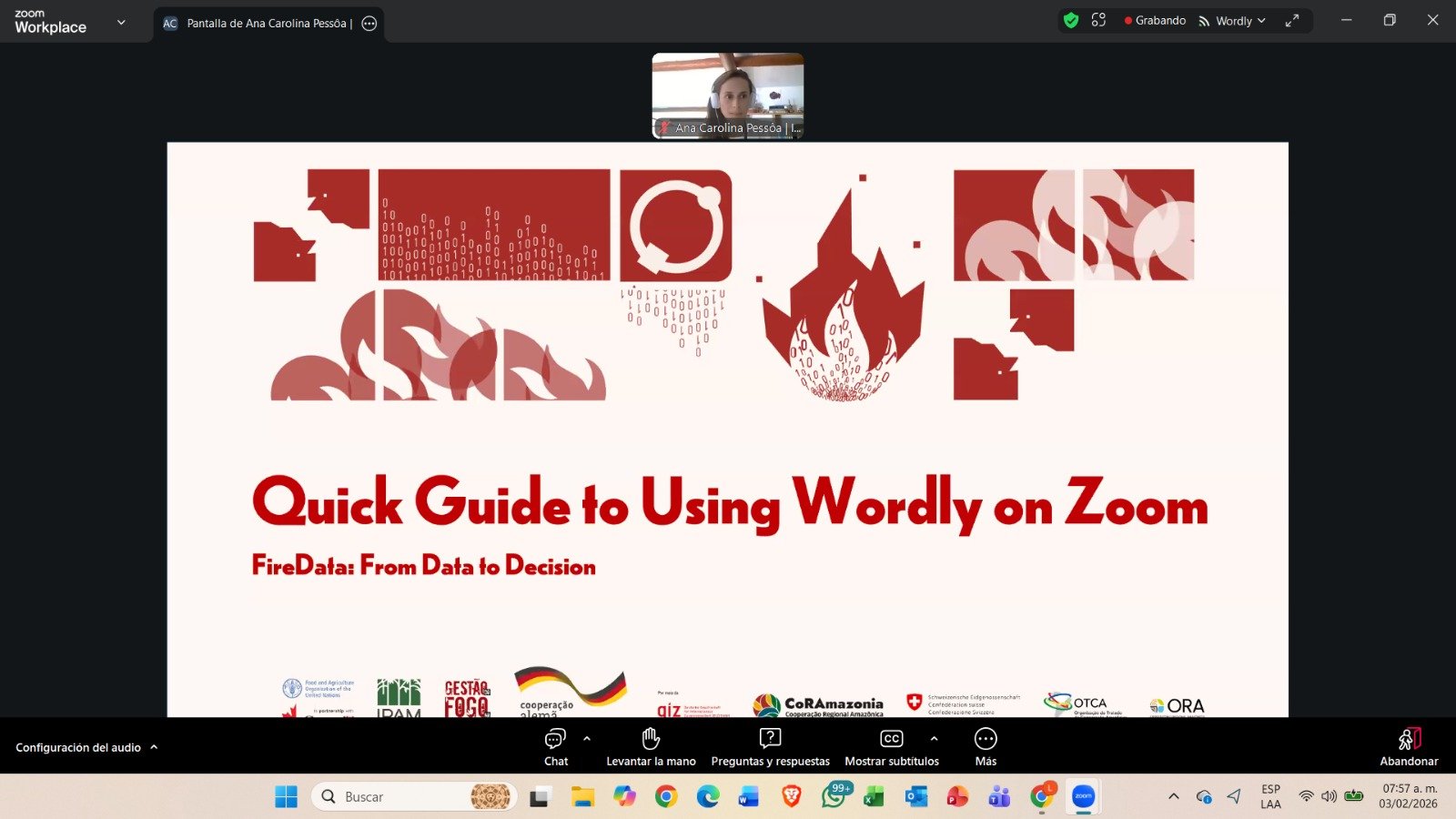This screenshot has width=1456, height=819.
Task: Open screen share tab more options
Action: click(x=369, y=24)
